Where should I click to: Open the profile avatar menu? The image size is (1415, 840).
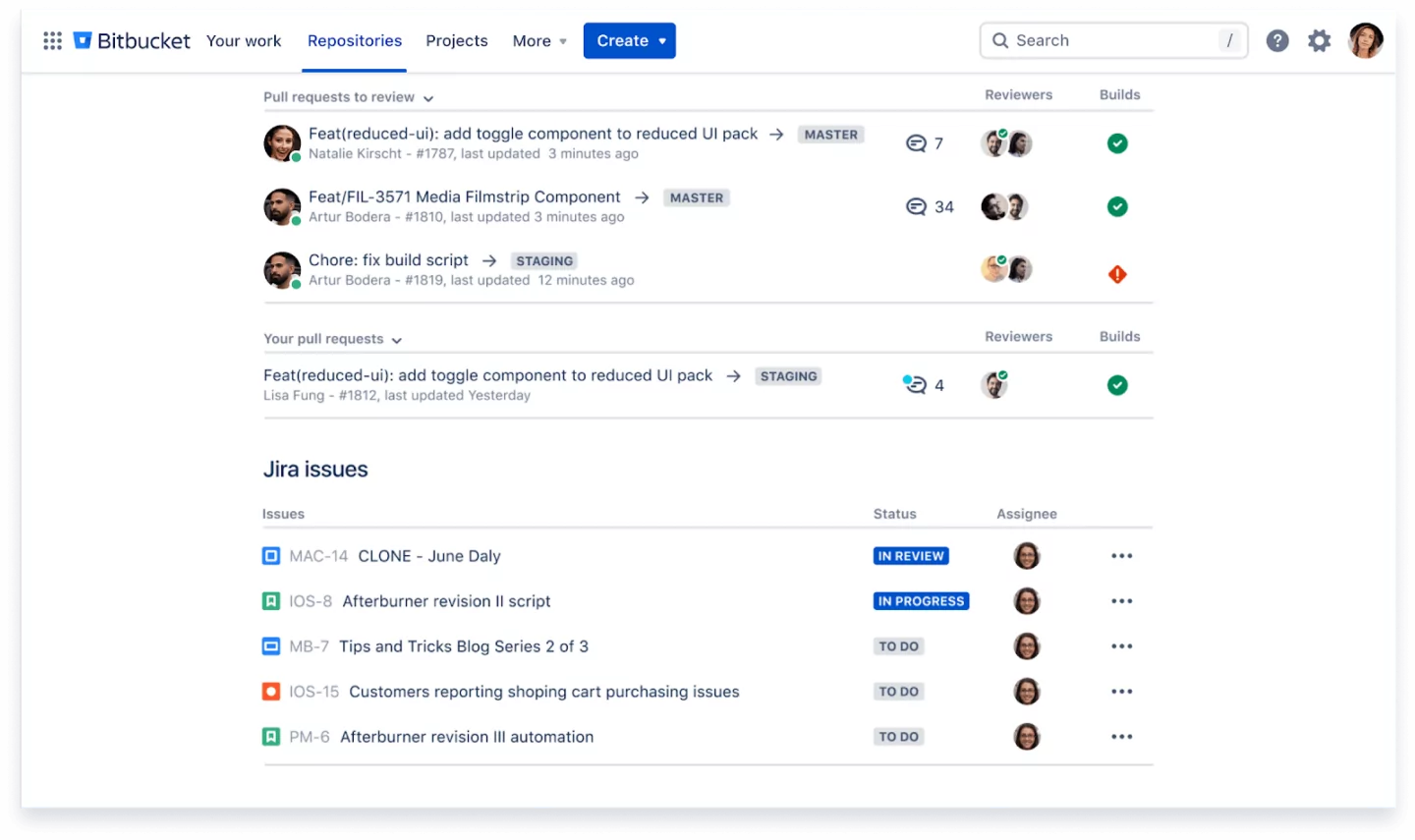click(1365, 40)
